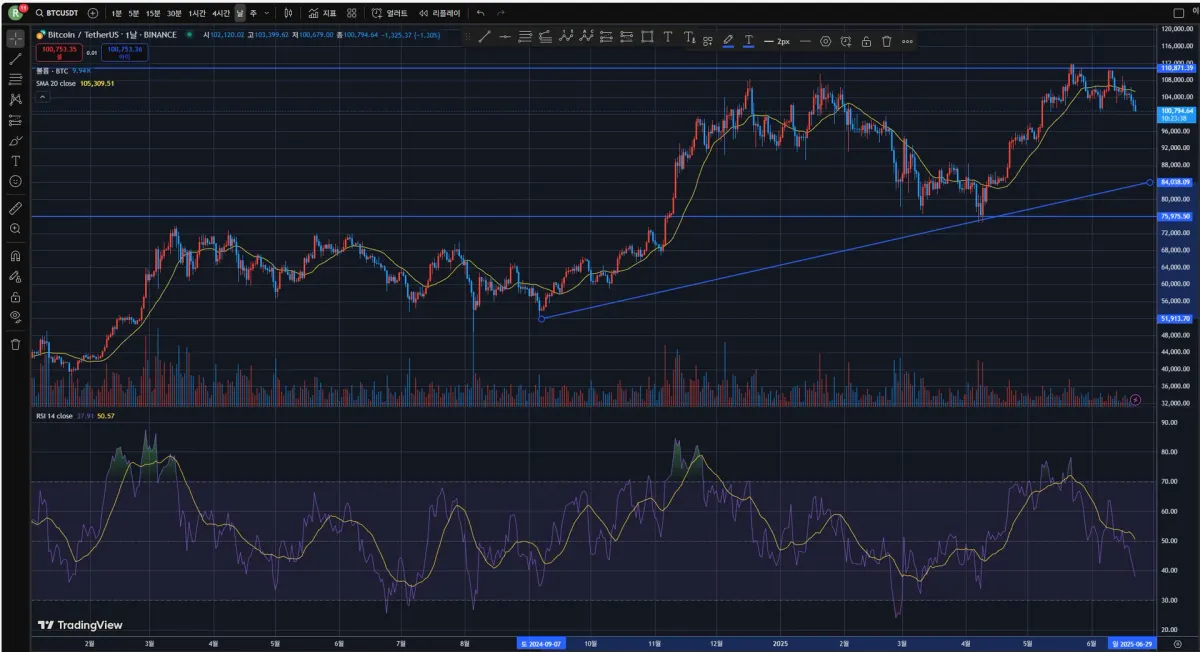Open BTCUSDT symbol search
The height and width of the screenshot is (652, 1200).
(56, 13)
